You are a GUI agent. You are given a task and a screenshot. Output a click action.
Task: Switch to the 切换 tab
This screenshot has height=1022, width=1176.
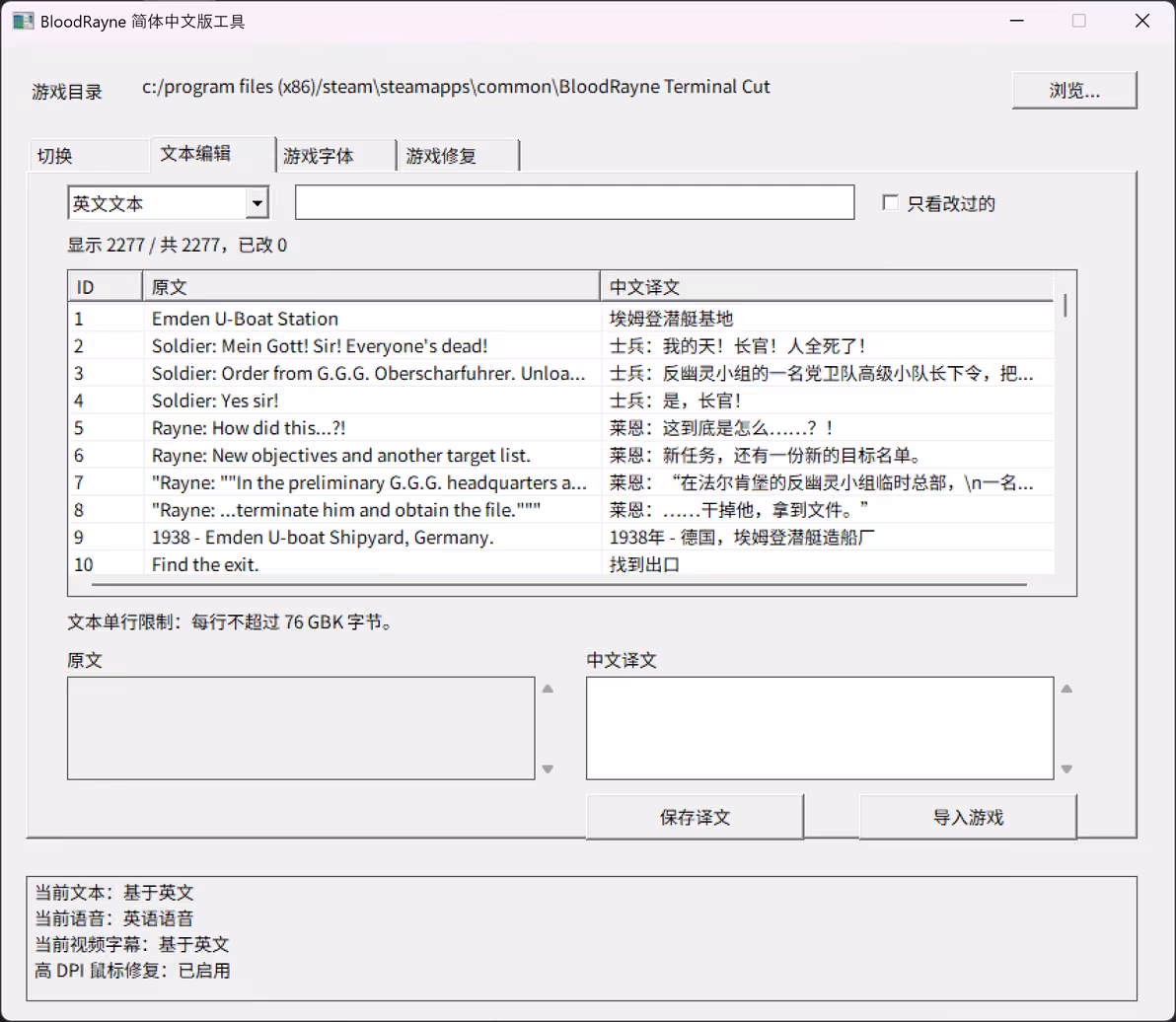(x=89, y=156)
